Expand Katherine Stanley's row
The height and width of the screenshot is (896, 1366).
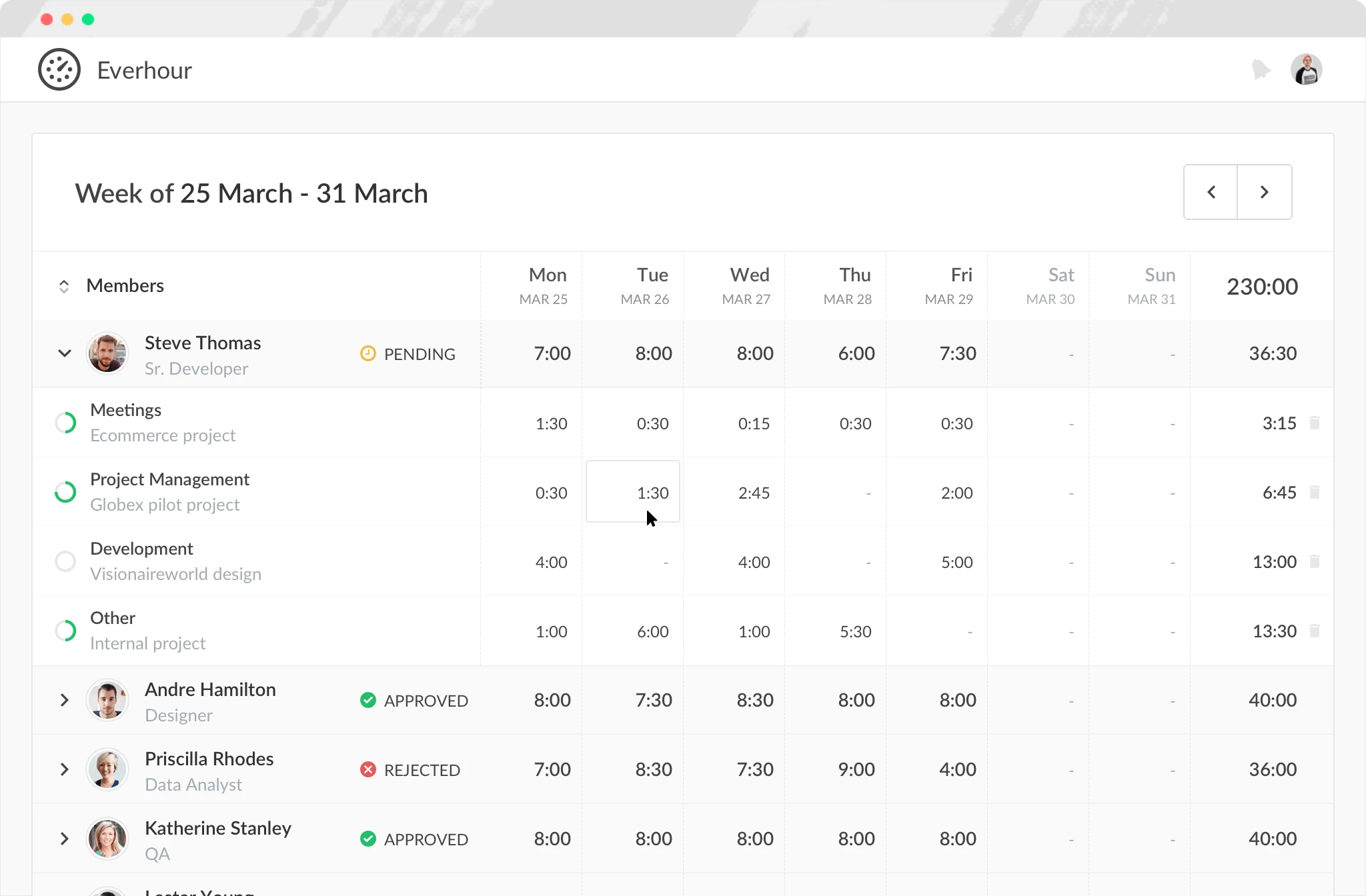(x=65, y=839)
